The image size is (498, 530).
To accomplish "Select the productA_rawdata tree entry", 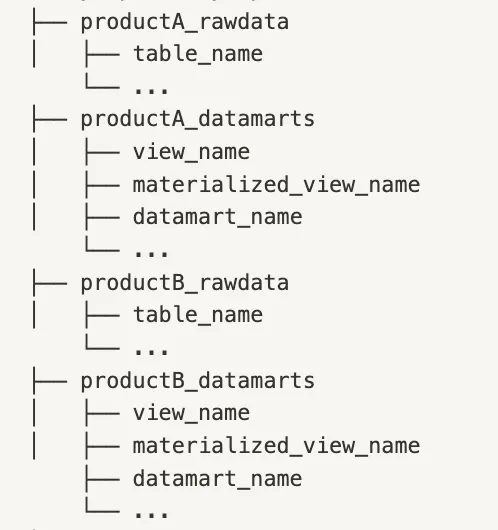I will click(x=185, y=23).
